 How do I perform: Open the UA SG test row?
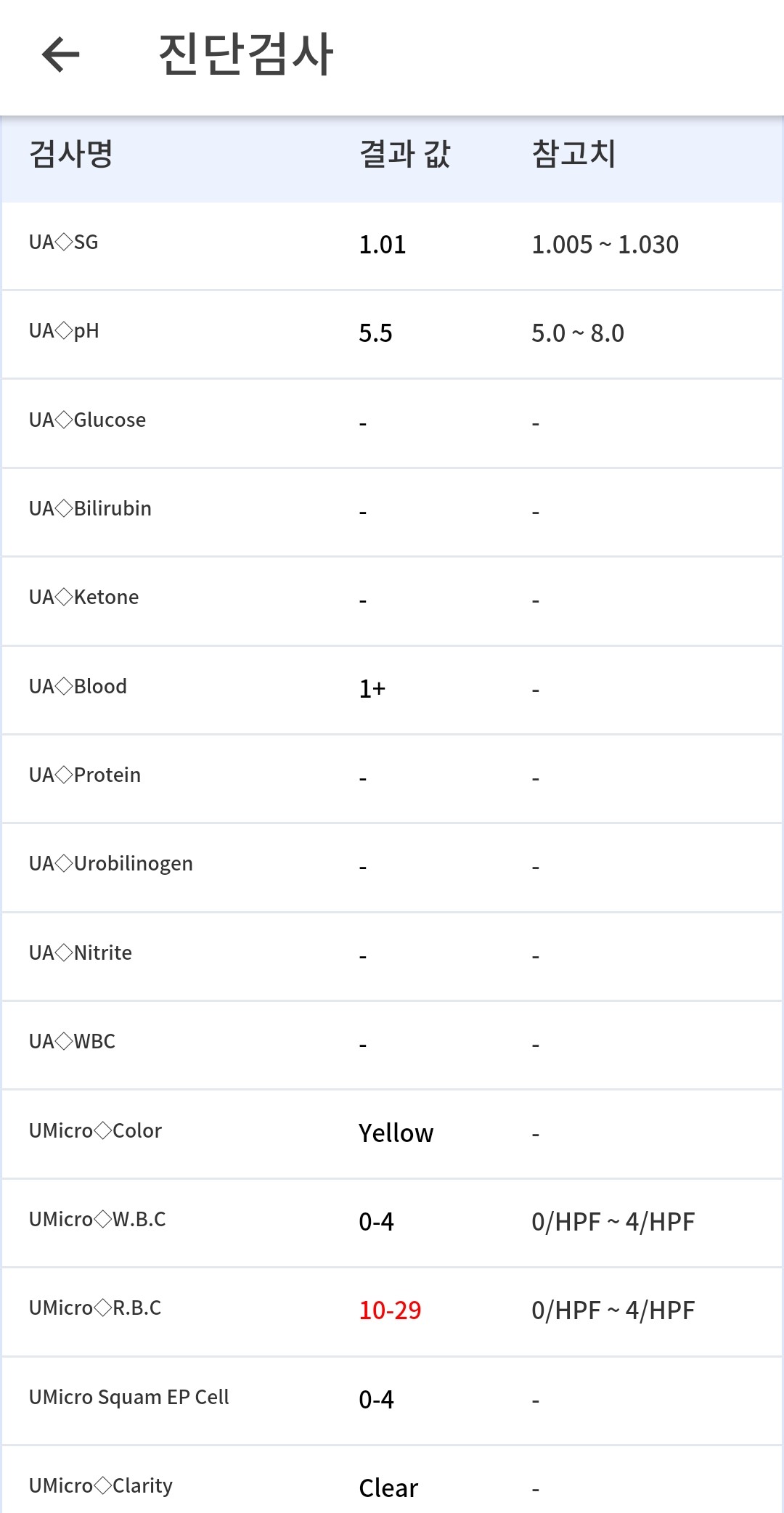pyautogui.click(x=392, y=246)
